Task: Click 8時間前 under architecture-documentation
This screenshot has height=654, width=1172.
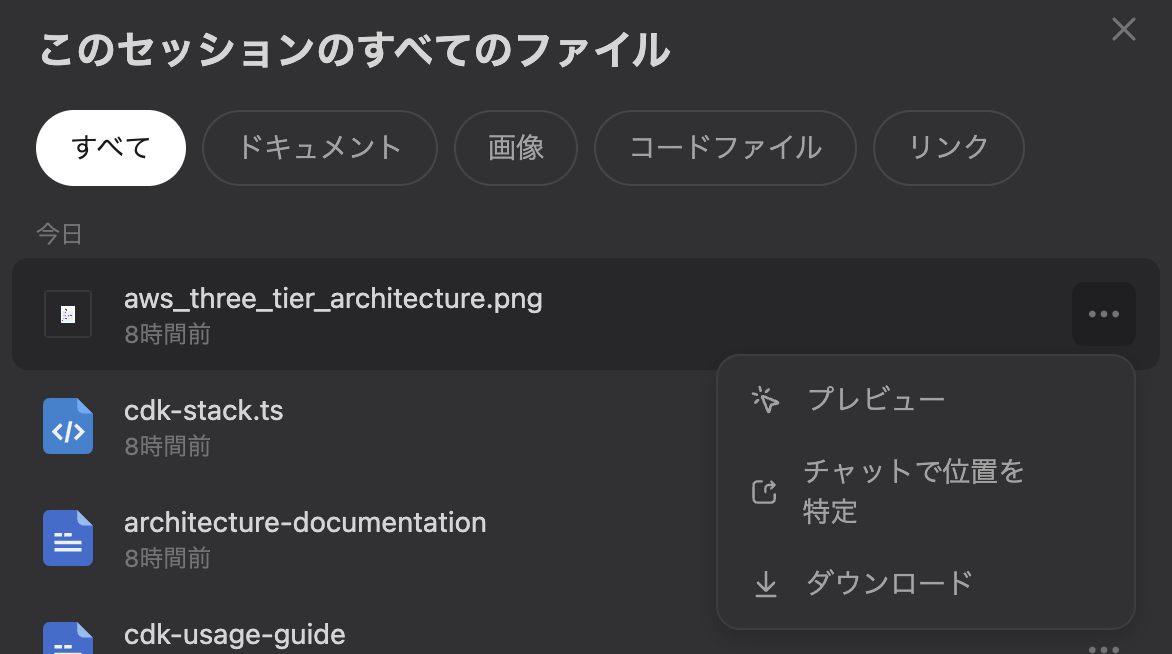Action: coord(167,558)
